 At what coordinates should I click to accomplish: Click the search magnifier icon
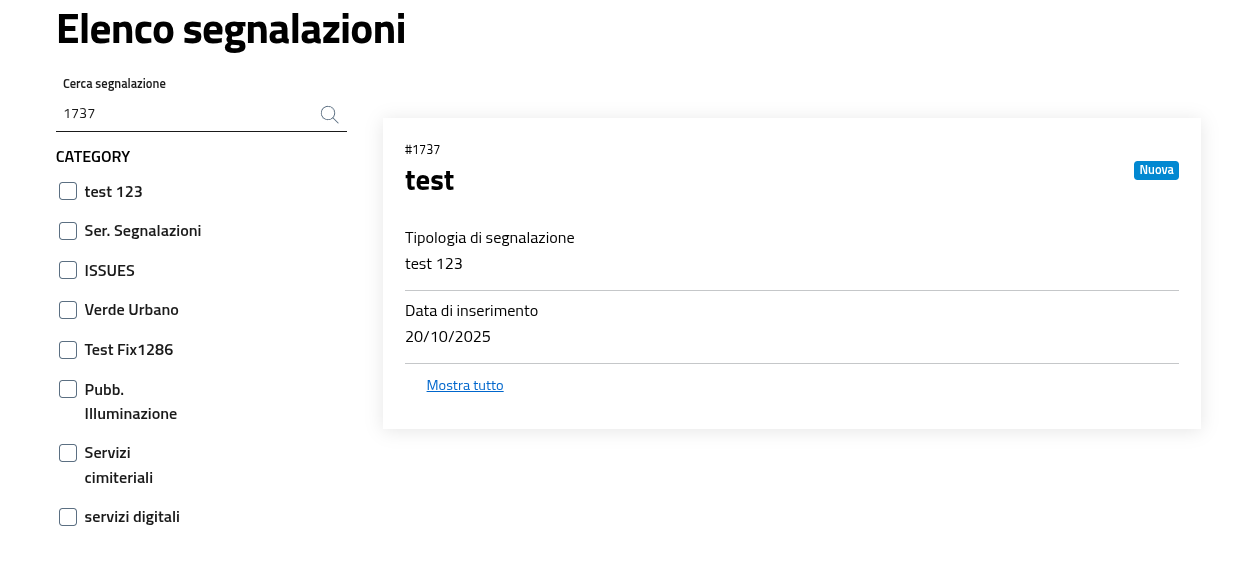coord(329,114)
